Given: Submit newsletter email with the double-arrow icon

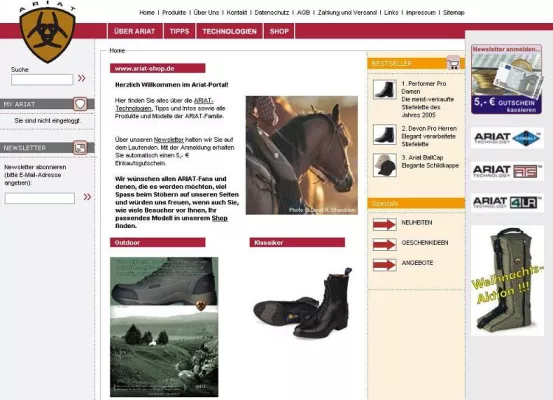Looking at the screenshot, I should coord(87,197).
